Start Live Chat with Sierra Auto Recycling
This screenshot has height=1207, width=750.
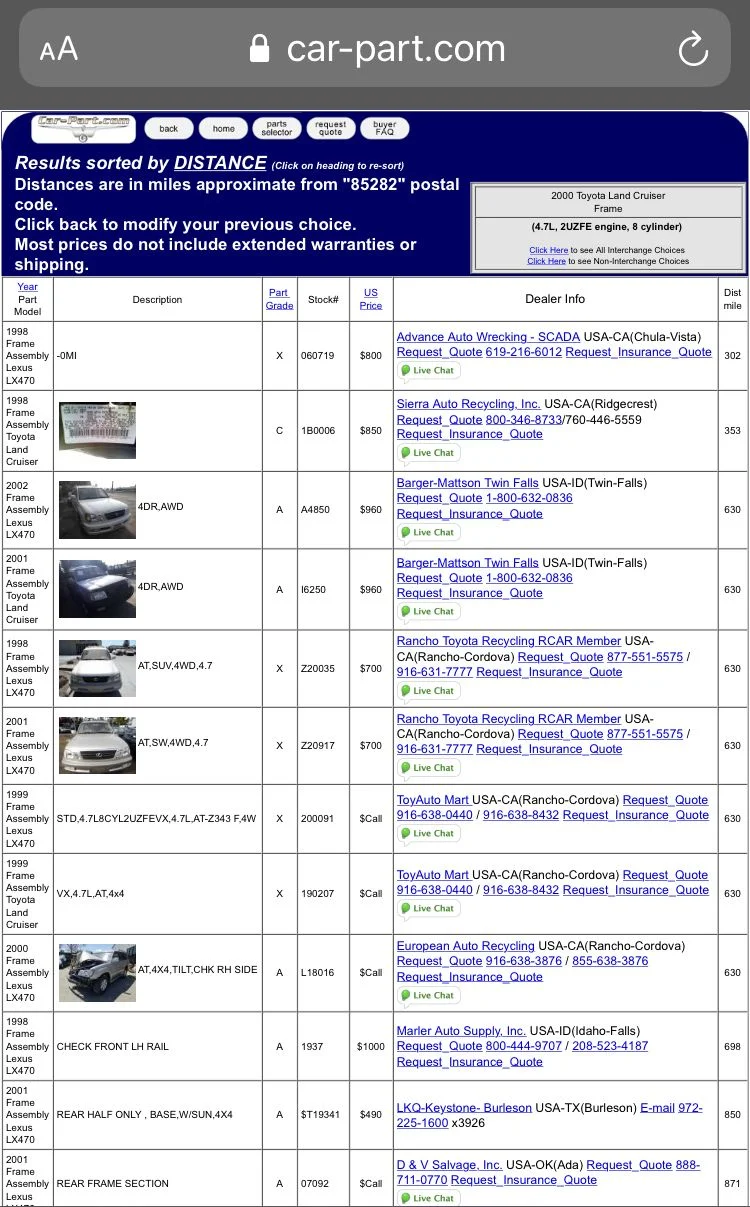428,452
